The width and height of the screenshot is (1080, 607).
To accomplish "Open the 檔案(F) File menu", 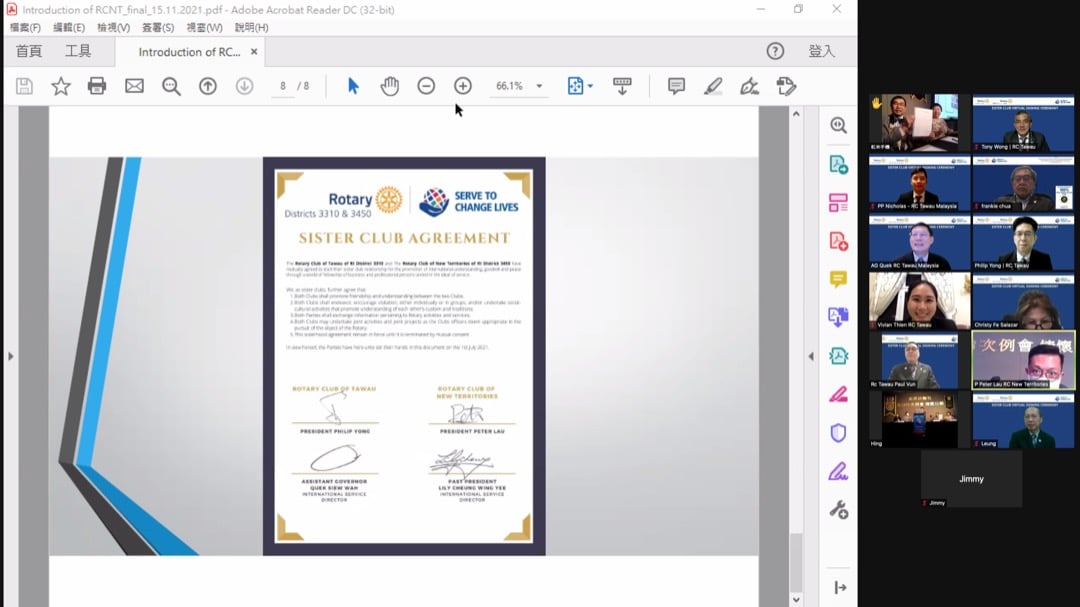I will (x=25, y=28).
